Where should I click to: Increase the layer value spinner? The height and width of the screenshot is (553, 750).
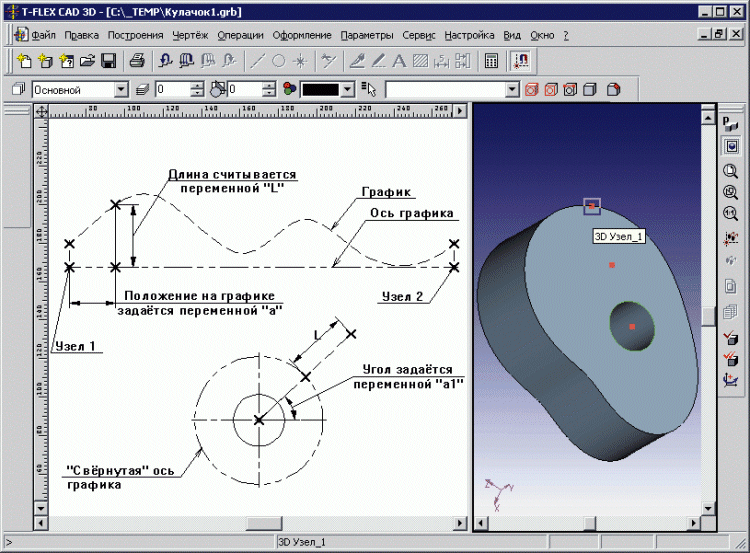click(197, 86)
